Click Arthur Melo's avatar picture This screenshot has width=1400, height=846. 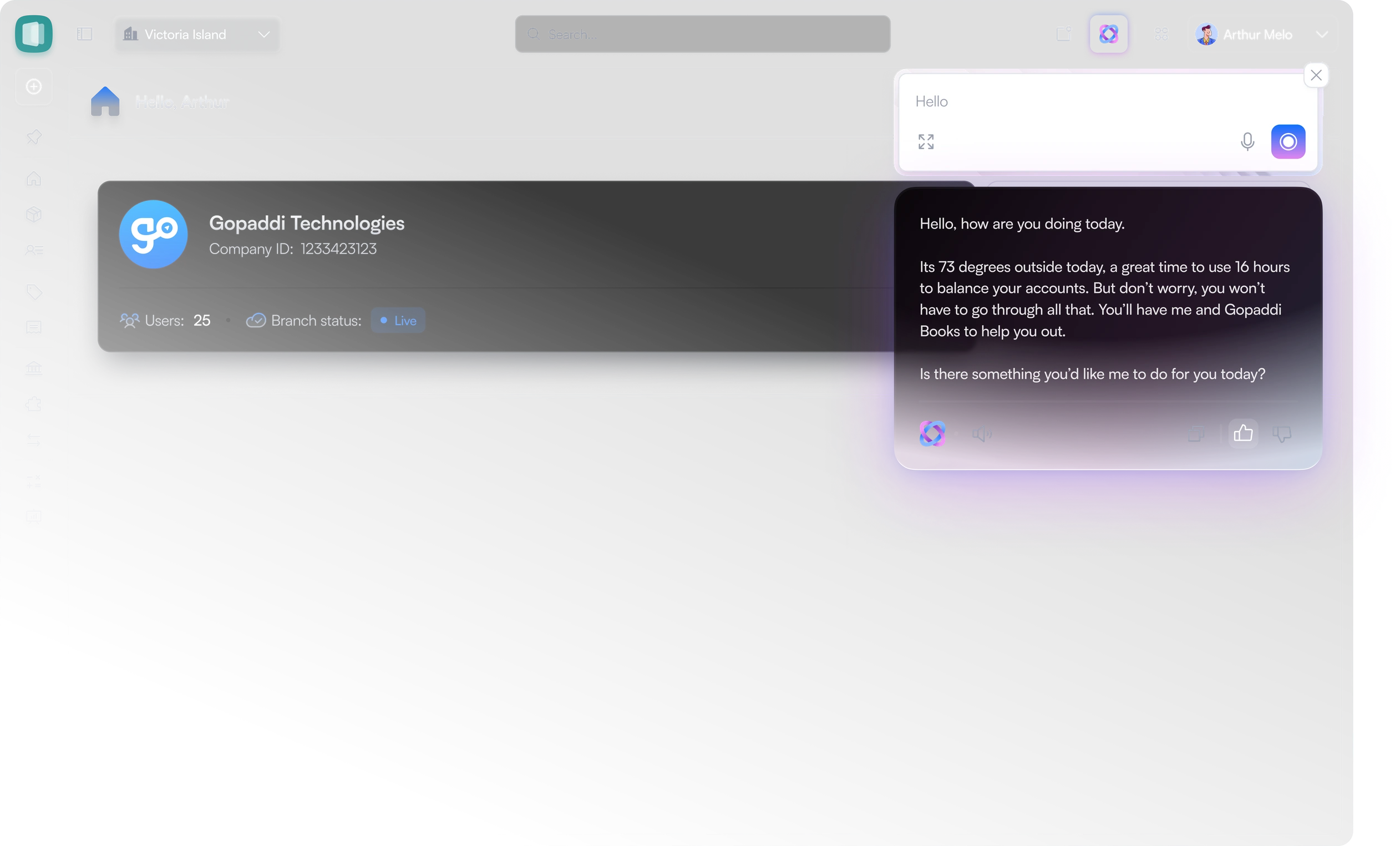pyautogui.click(x=1206, y=34)
